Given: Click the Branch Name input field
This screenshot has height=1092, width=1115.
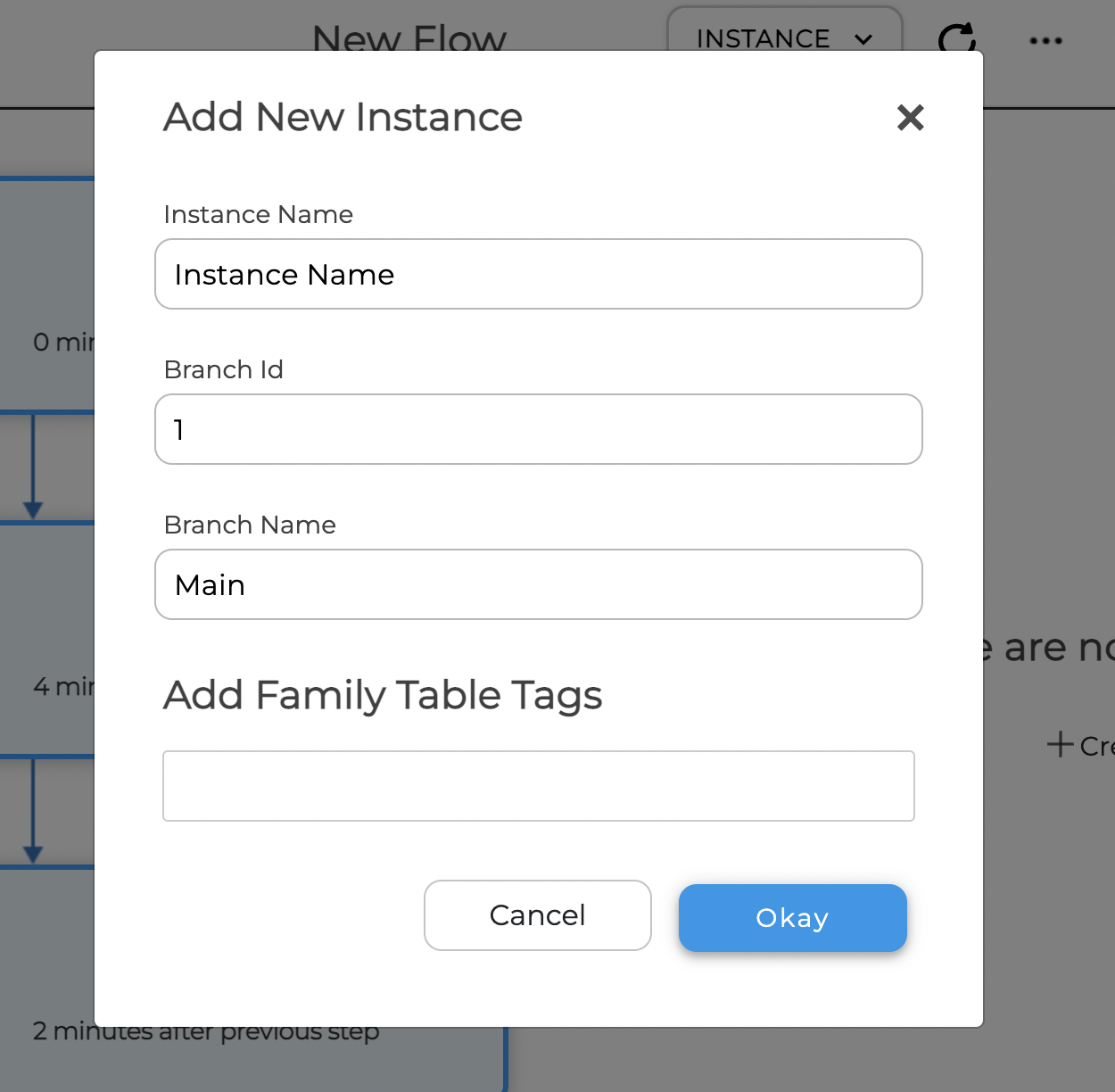Looking at the screenshot, I should tap(539, 584).
